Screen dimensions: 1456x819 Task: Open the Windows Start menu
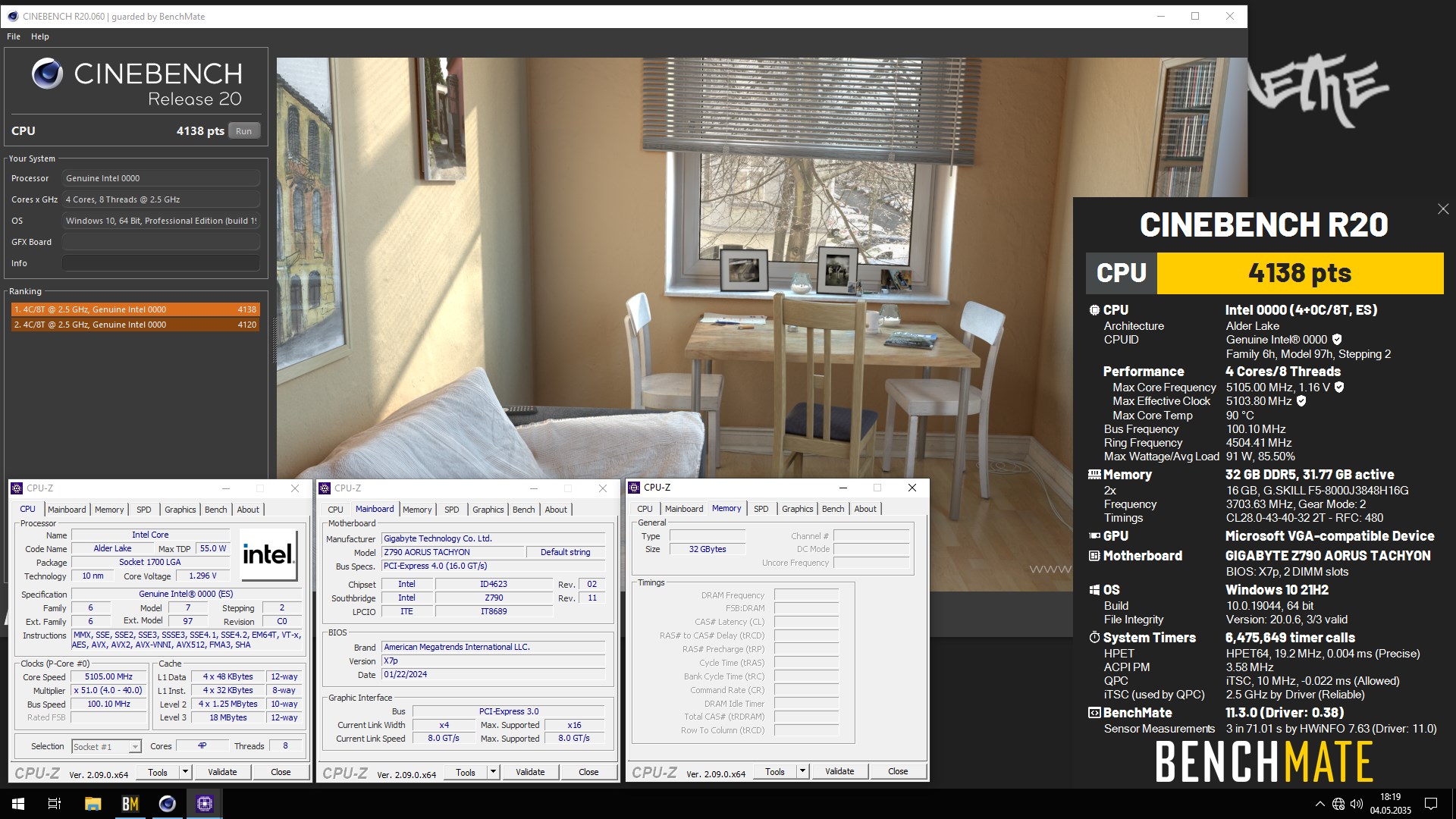click(x=18, y=804)
